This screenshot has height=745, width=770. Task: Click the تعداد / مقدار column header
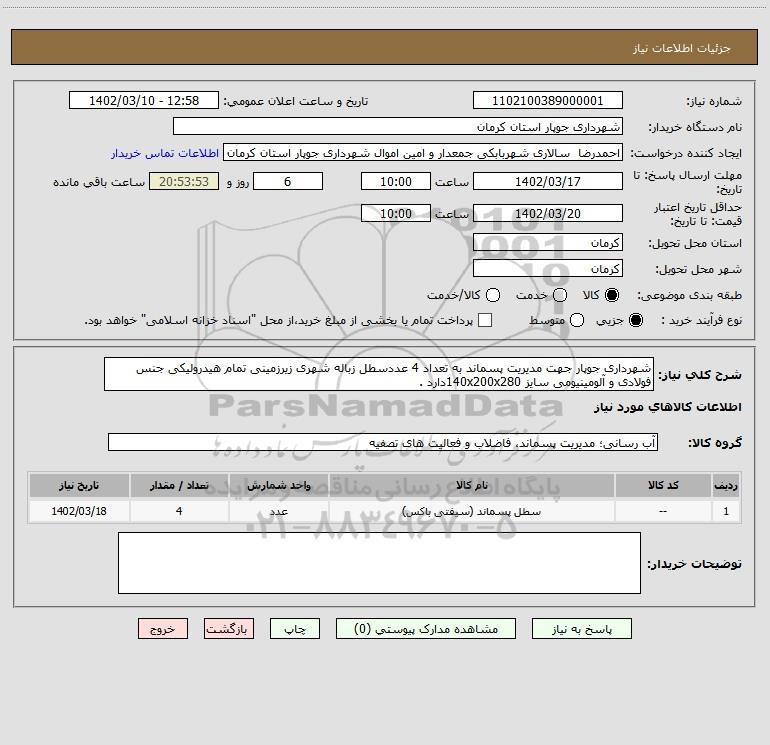pos(179,485)
